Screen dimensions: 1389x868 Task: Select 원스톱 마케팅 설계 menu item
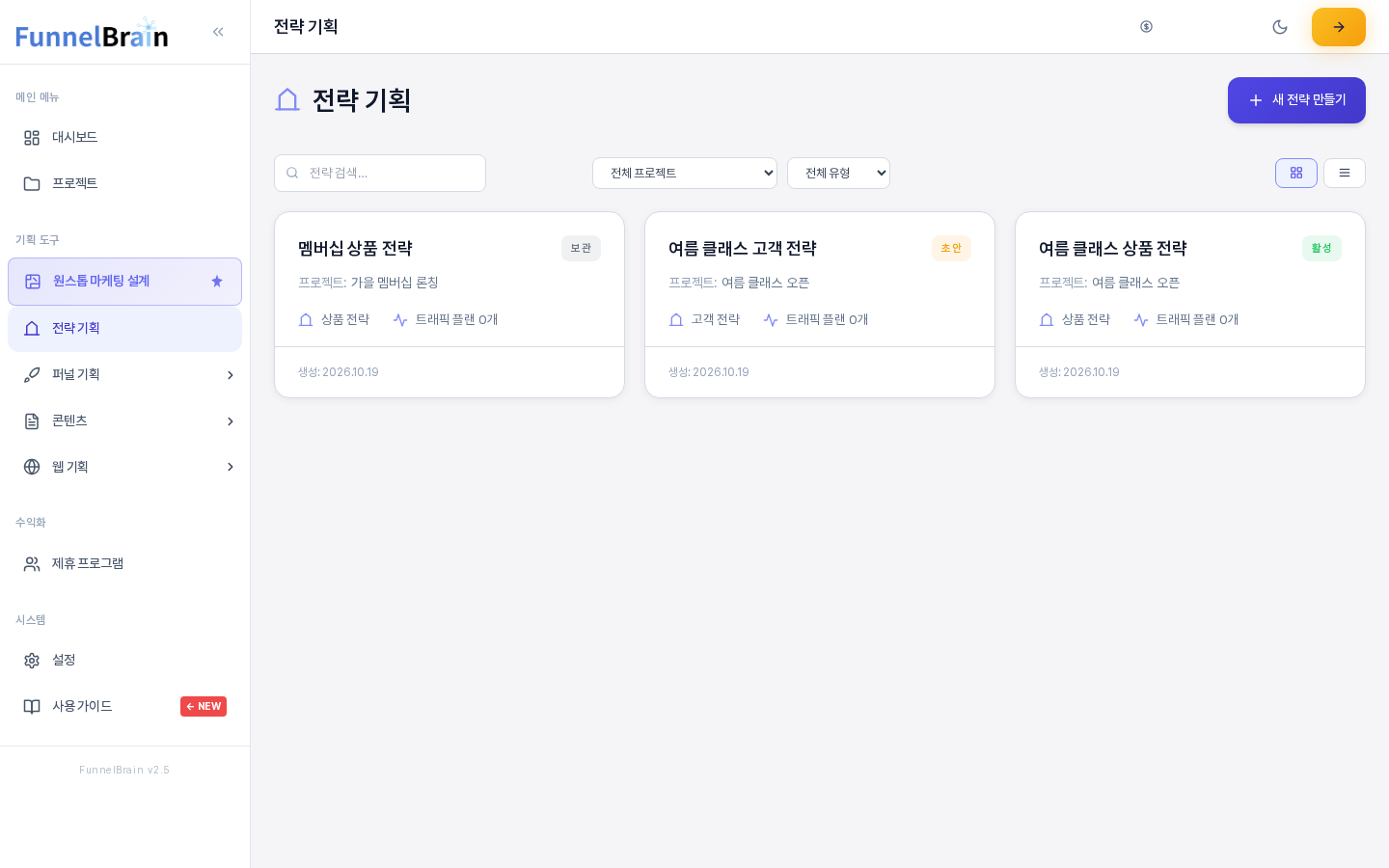click(124, 282)
